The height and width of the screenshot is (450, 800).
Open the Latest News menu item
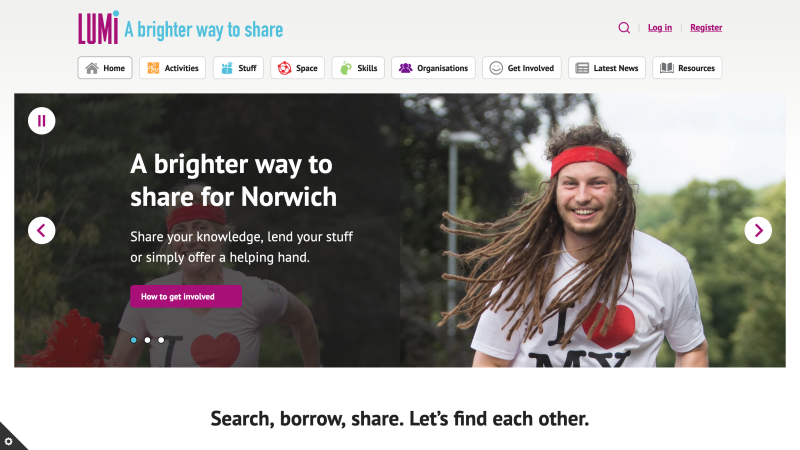(x=607, y=68)
